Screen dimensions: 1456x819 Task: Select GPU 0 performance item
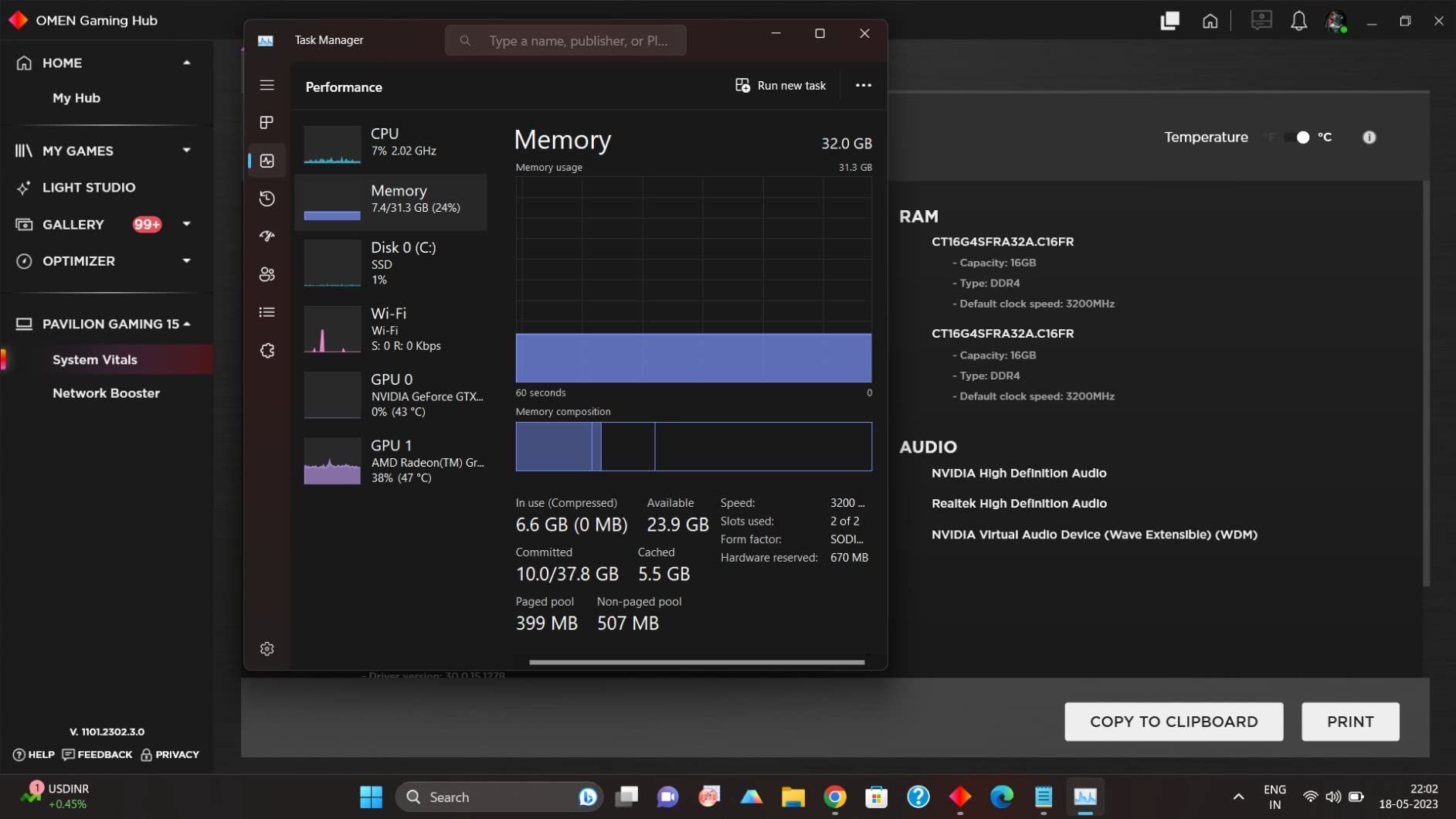(x=394, y=395)
